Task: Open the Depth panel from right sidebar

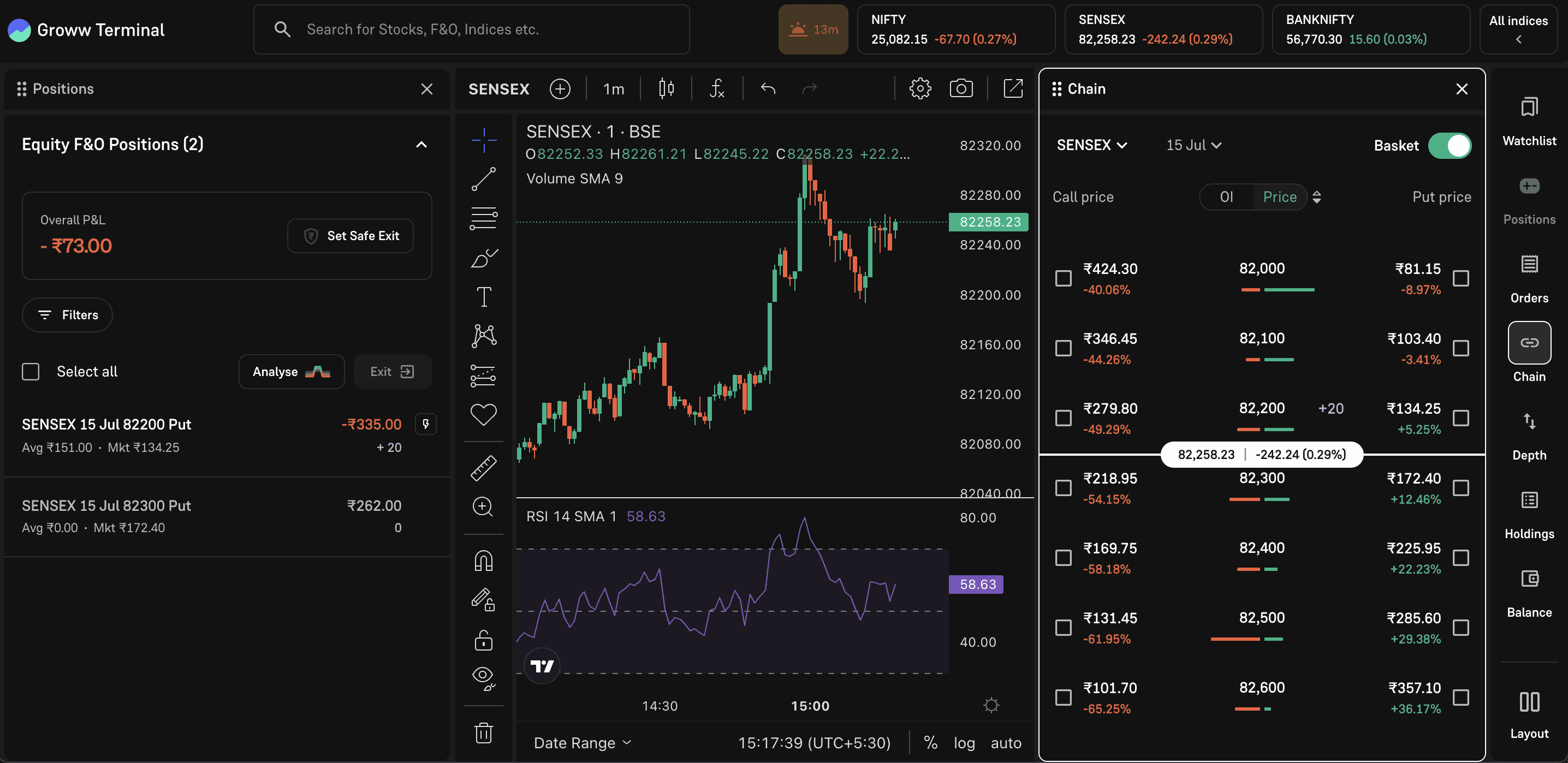Action: [1529, 432]
